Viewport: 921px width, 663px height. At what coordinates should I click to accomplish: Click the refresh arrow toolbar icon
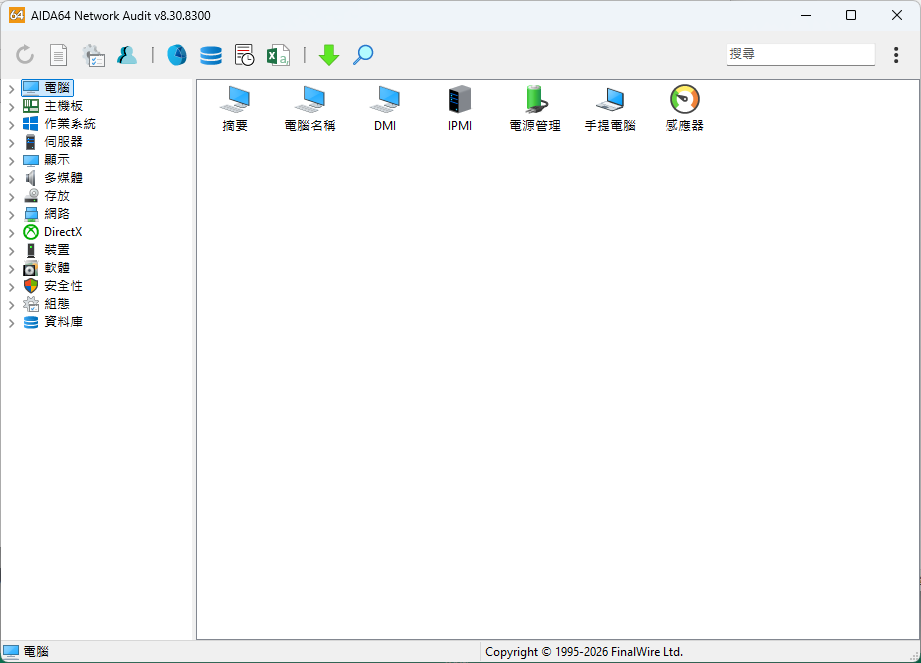[x=25, y=55]
